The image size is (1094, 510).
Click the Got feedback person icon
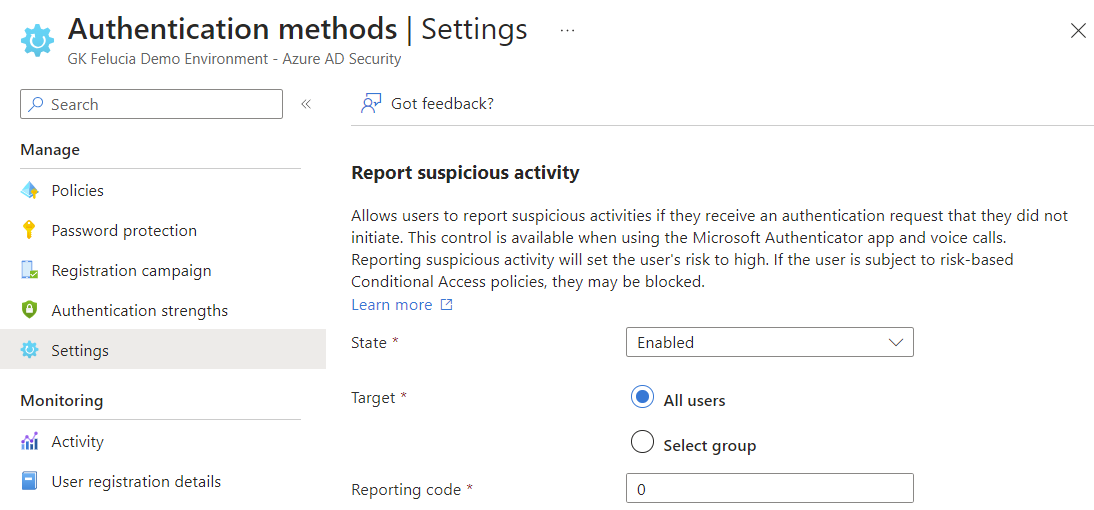(x=370, y=103)
